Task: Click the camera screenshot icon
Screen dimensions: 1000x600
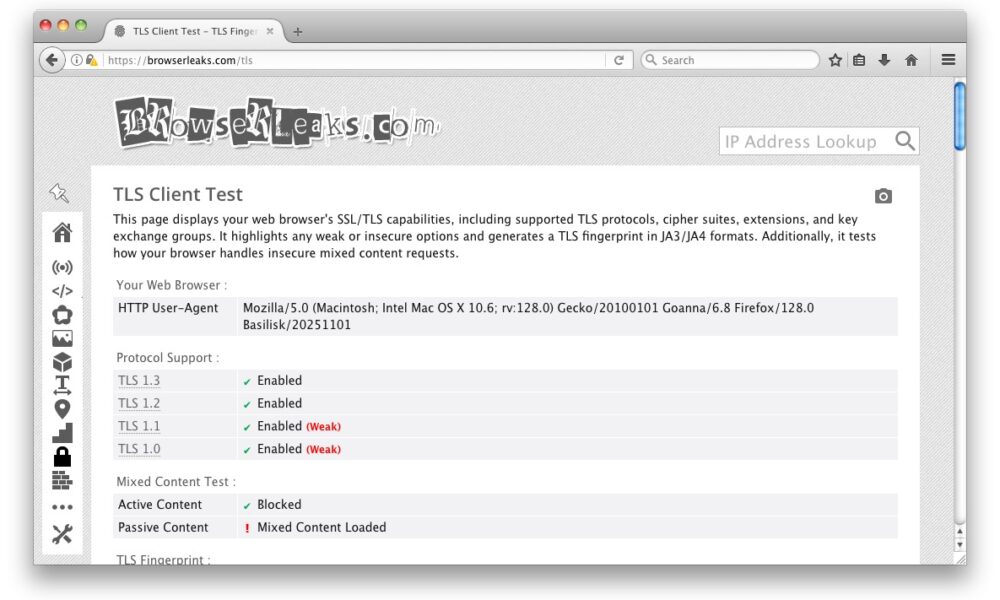Action: pos(883,196)
